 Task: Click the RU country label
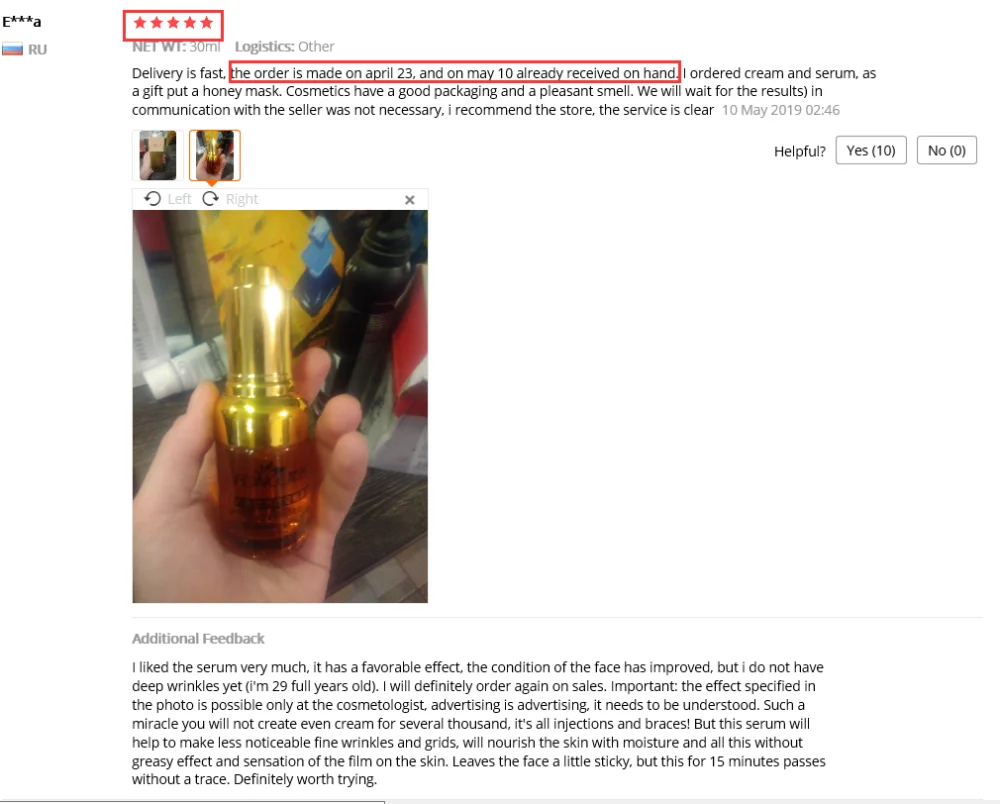click(x=37, y=50)
